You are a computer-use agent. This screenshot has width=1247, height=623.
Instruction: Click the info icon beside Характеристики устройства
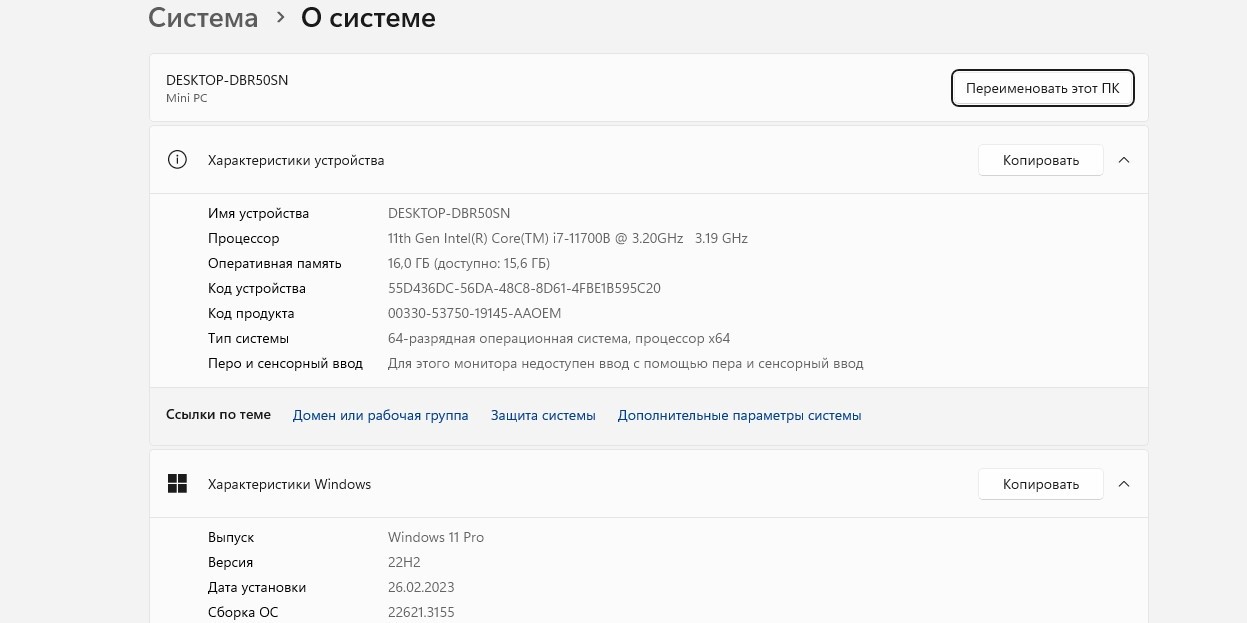point(177,160)
